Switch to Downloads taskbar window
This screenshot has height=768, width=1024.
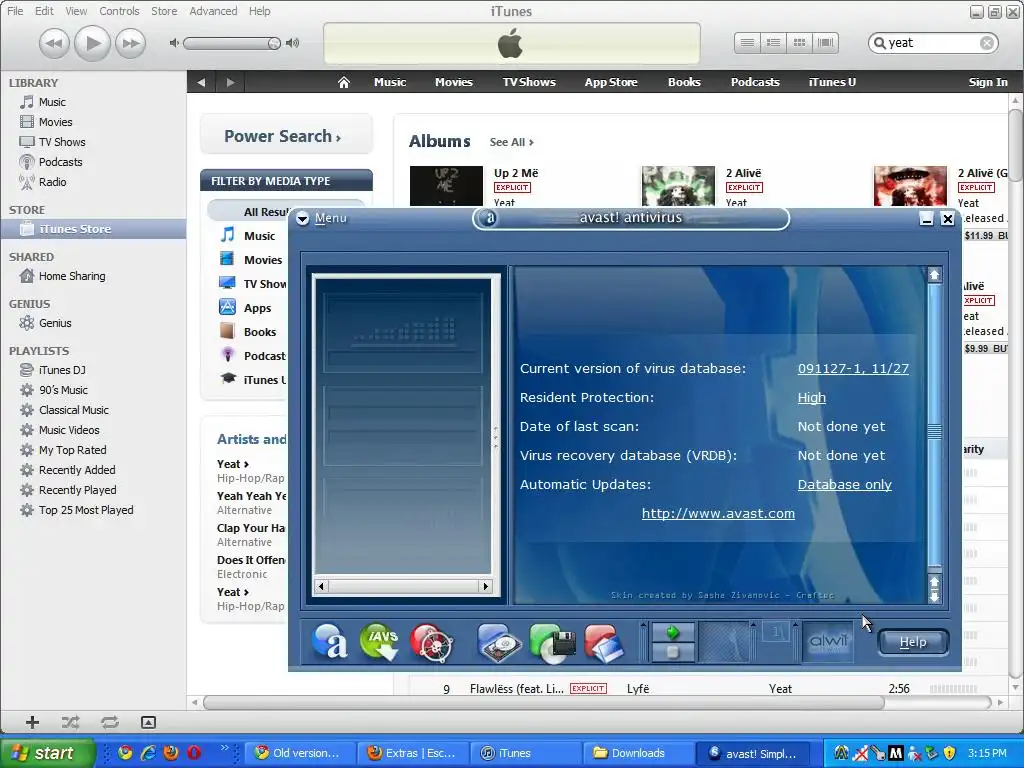pos(637,753)
